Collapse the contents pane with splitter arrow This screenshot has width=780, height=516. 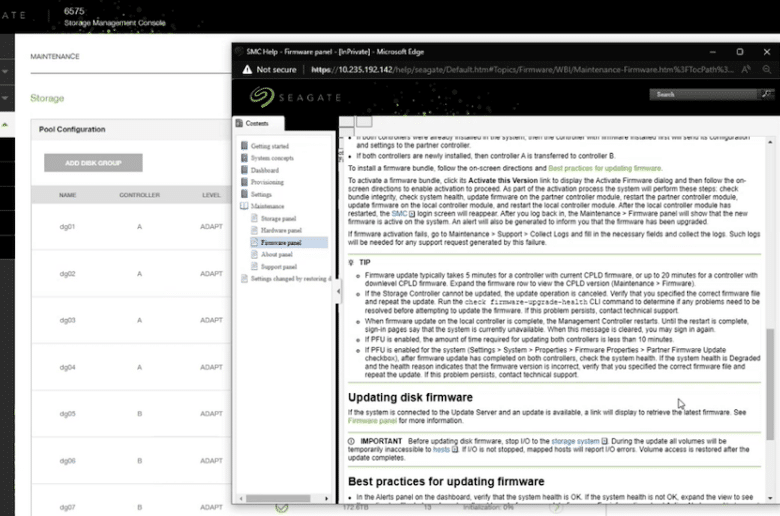[x=338, y=292]
